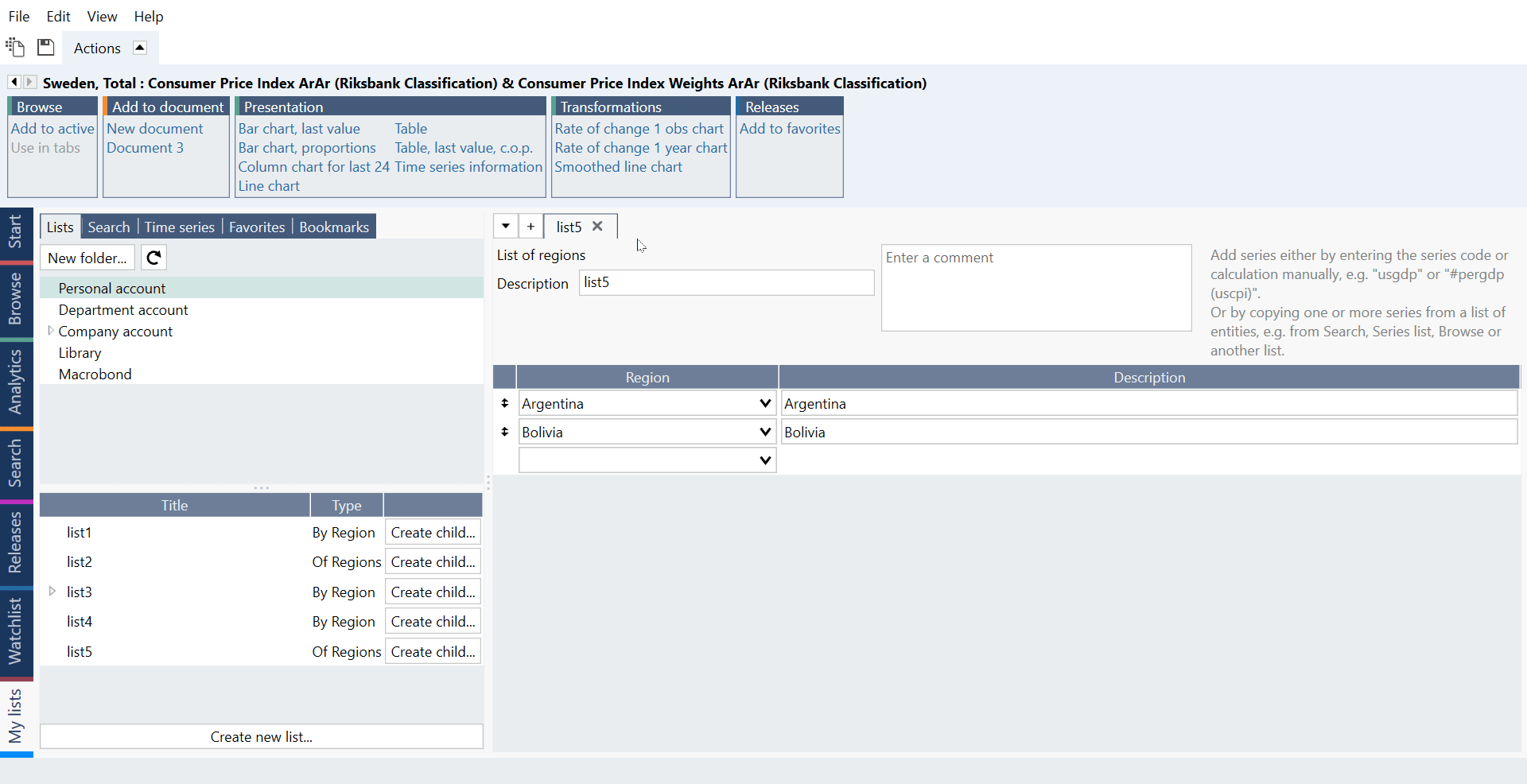1527x784 pixels.
Task: Open Line chart presentation
Action: click(x=269, y=185)
